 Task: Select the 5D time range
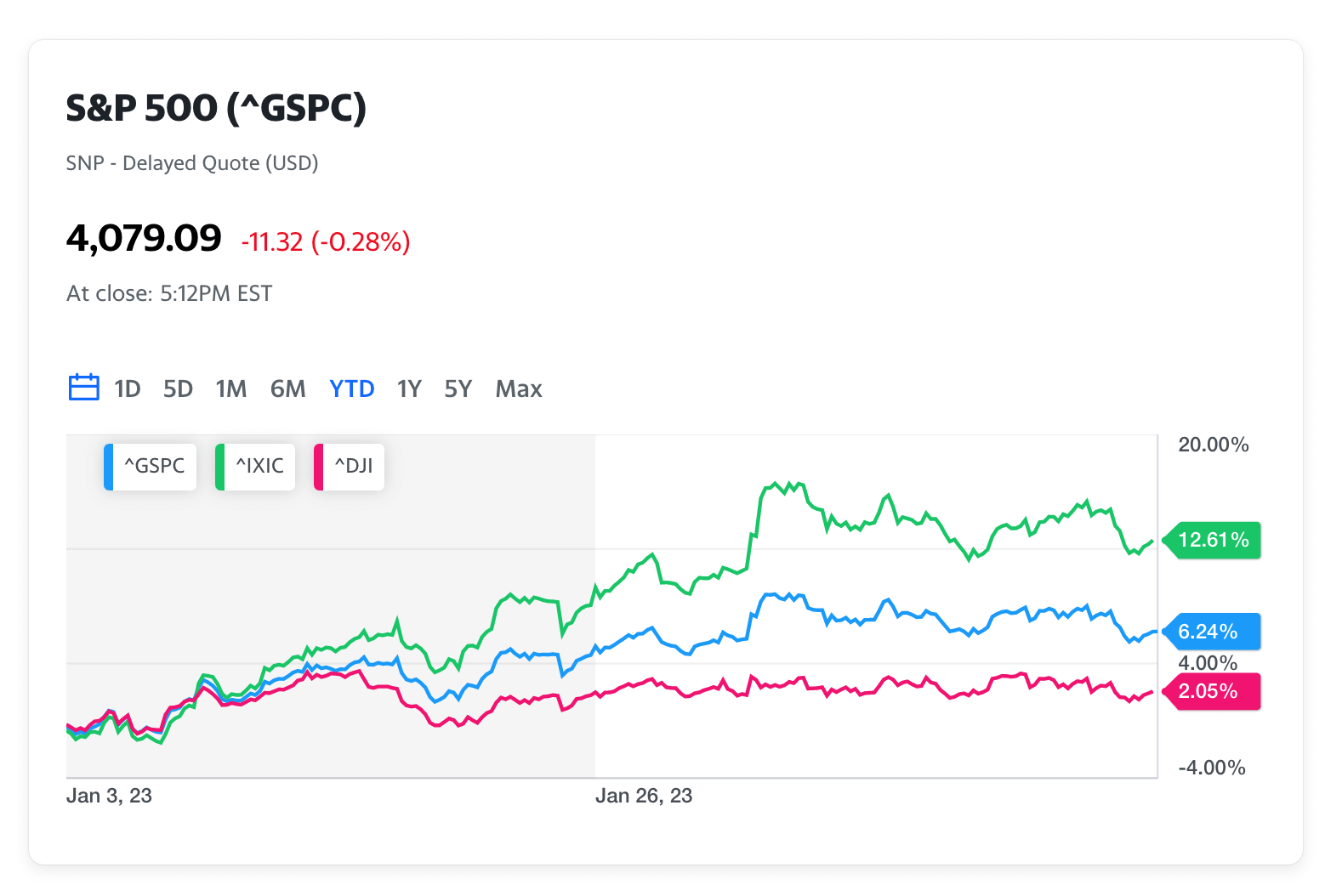(179, 389)
